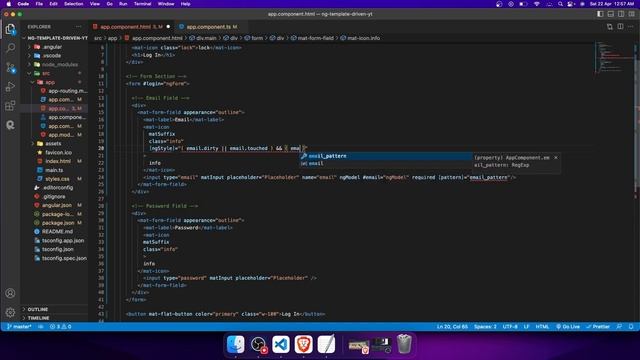Open the Run menu
640x360 pixels.
click(x=123, y=4)
